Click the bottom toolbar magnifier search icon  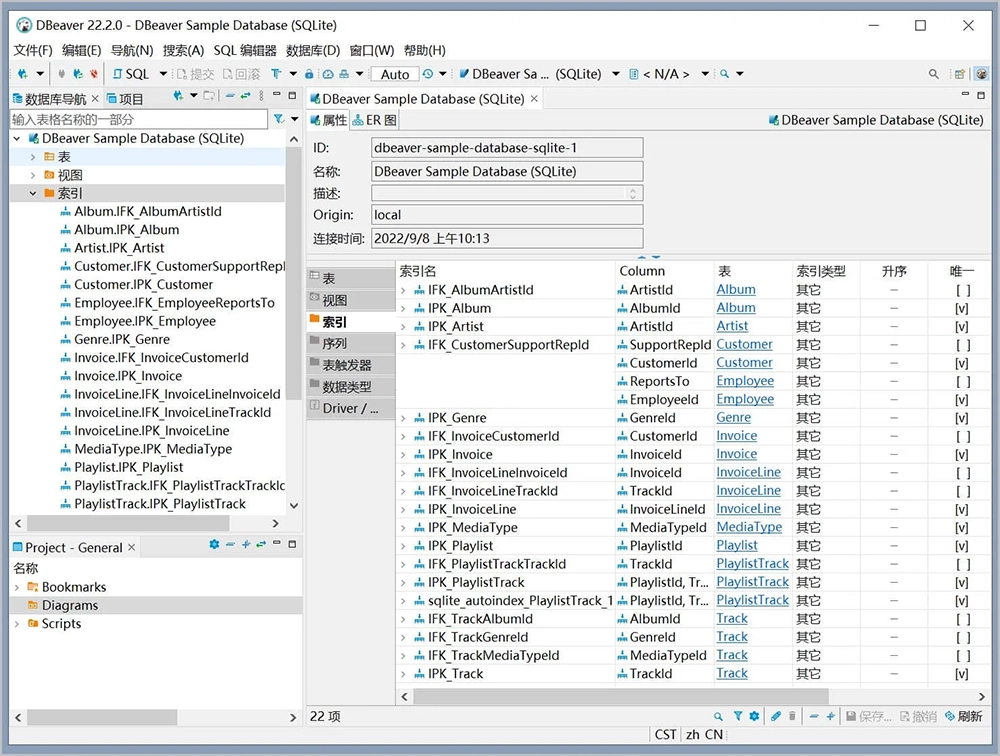(x=718, y=716)
